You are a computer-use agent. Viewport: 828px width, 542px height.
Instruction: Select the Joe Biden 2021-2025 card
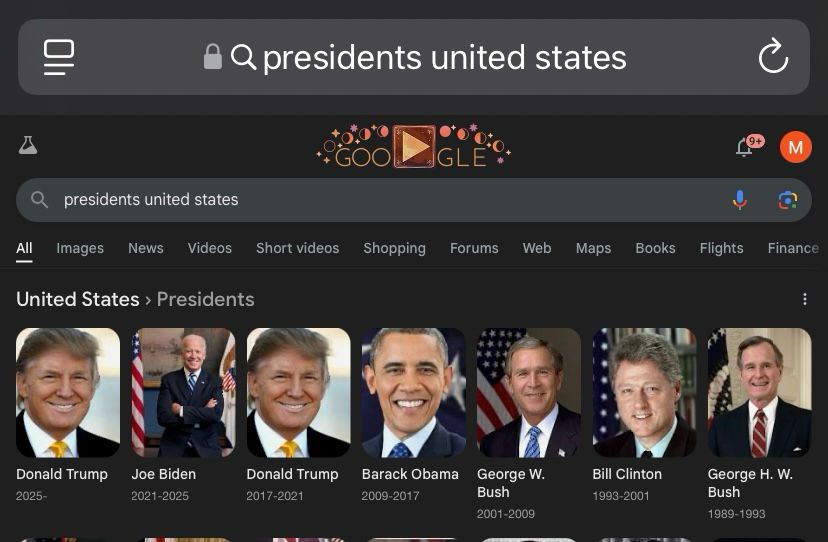(183, 415)
